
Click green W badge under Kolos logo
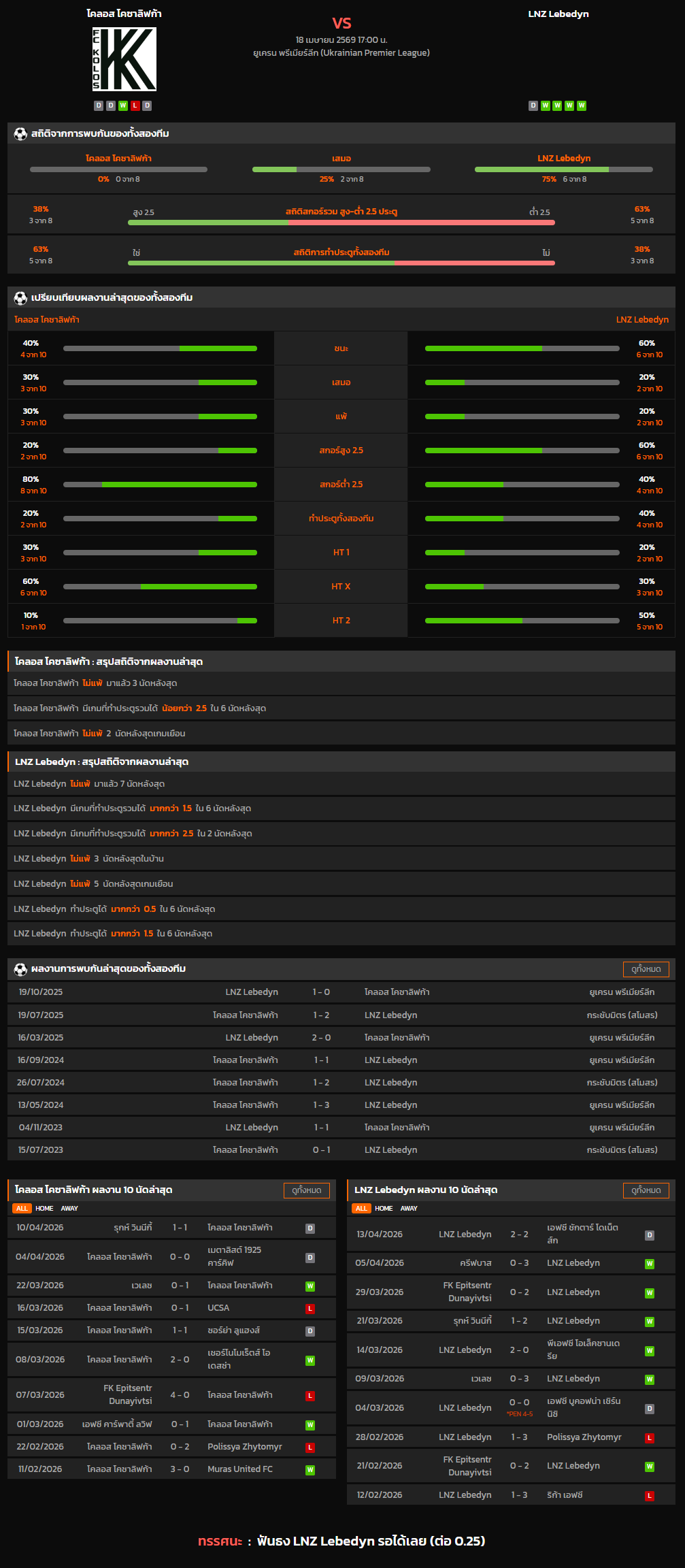(123, 105)
